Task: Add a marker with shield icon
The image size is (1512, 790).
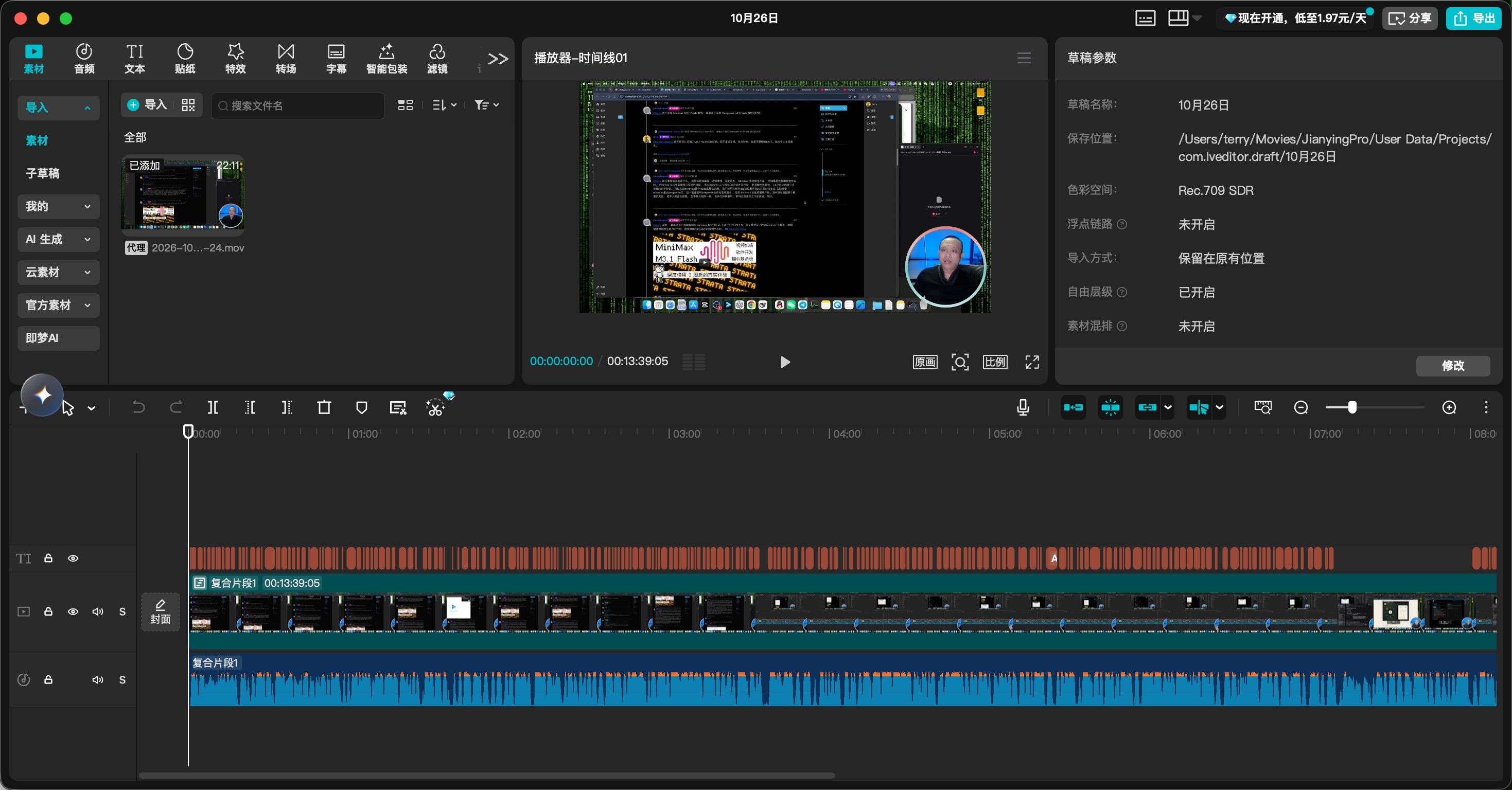Action: coord(362,408)
